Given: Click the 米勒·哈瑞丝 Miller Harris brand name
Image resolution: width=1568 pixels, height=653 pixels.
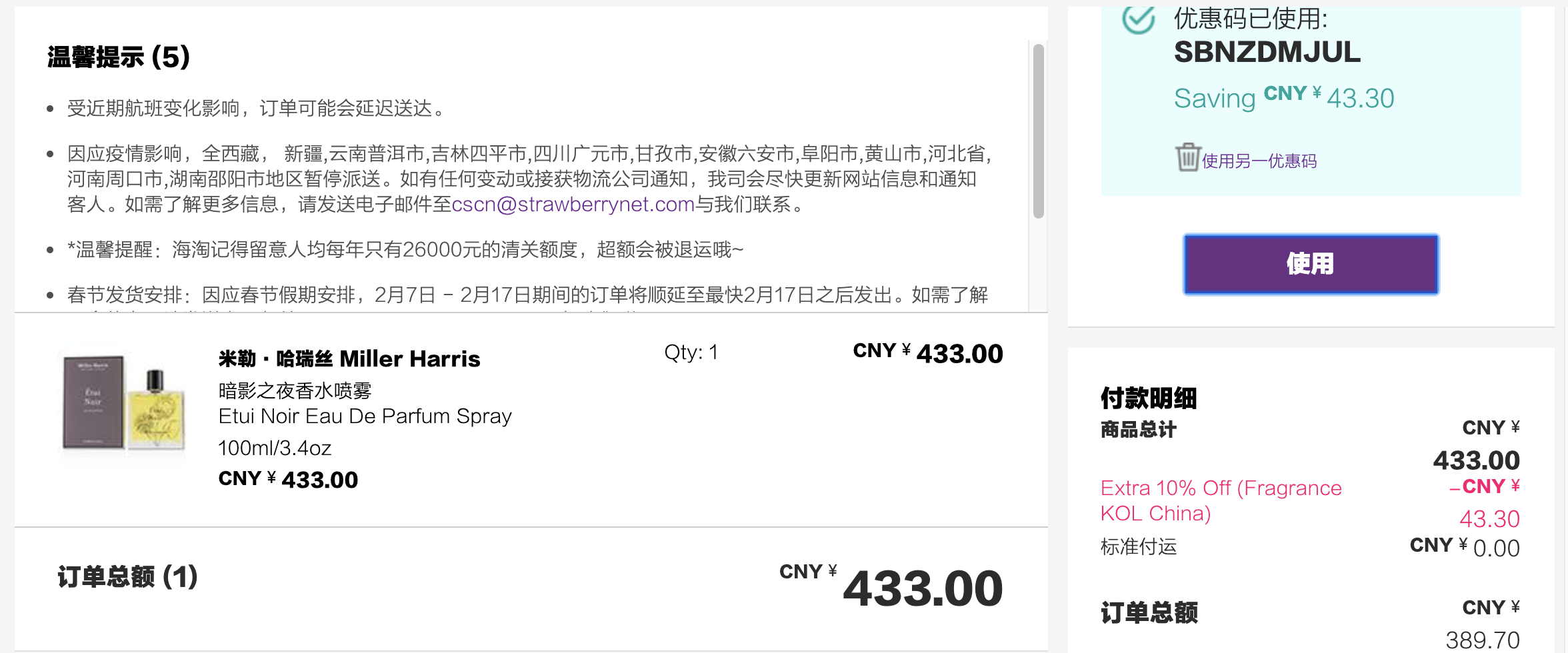Looking at the screenshot, I should (349, 359).
